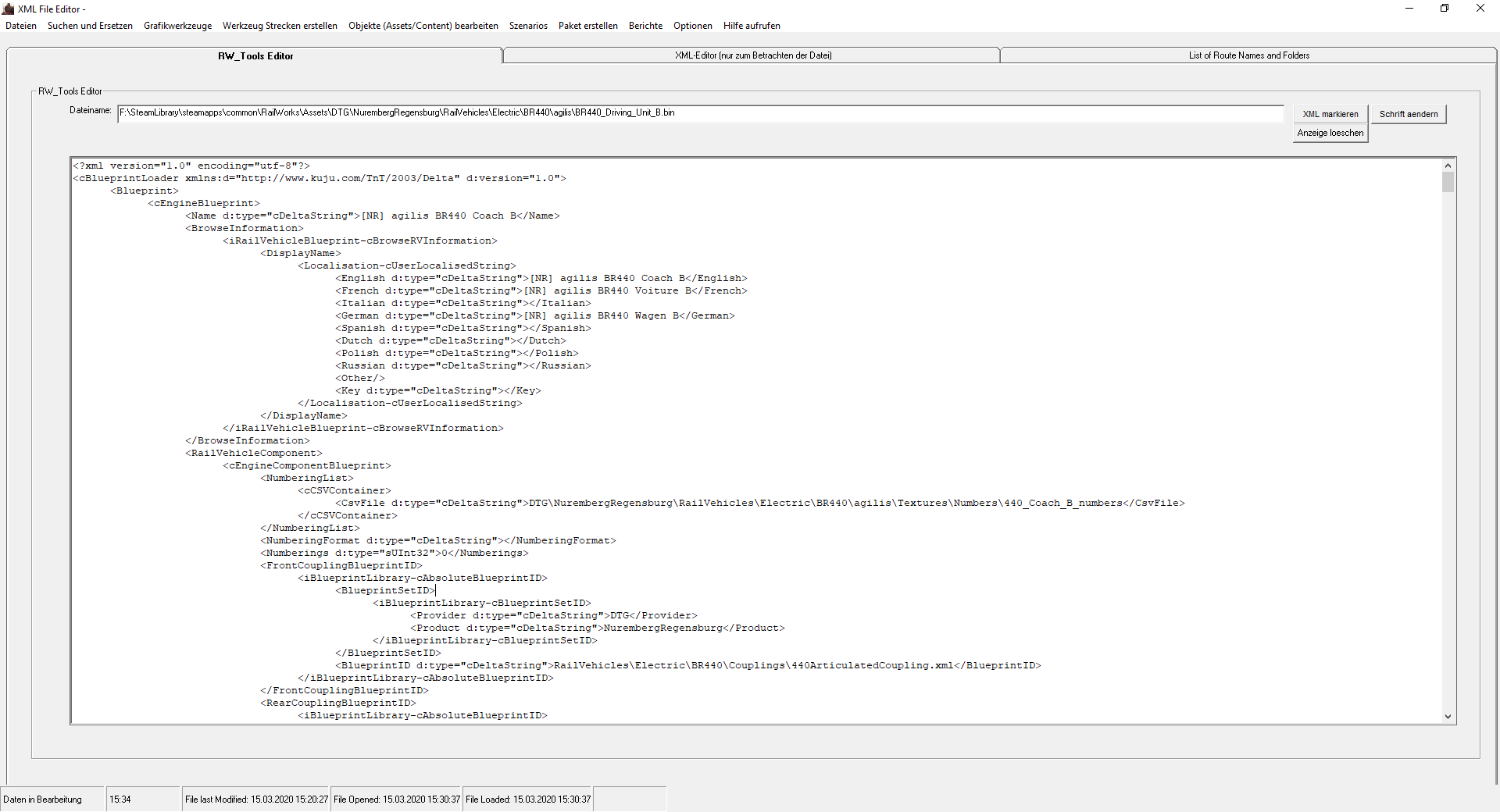
Task: Open the Grafikwerkzeuge menu
Action: pyautogui.click(x=177, y=26)
